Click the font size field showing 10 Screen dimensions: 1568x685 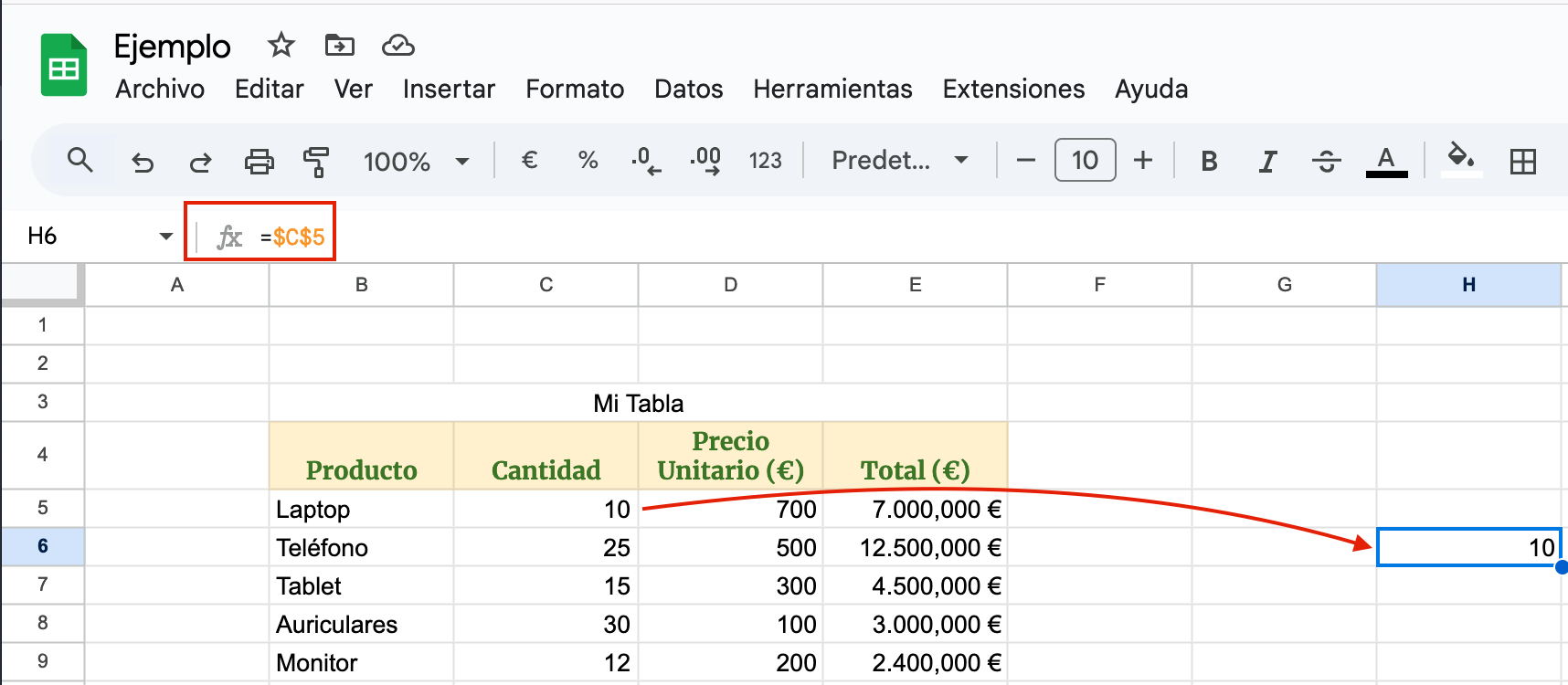(1085, 161)
